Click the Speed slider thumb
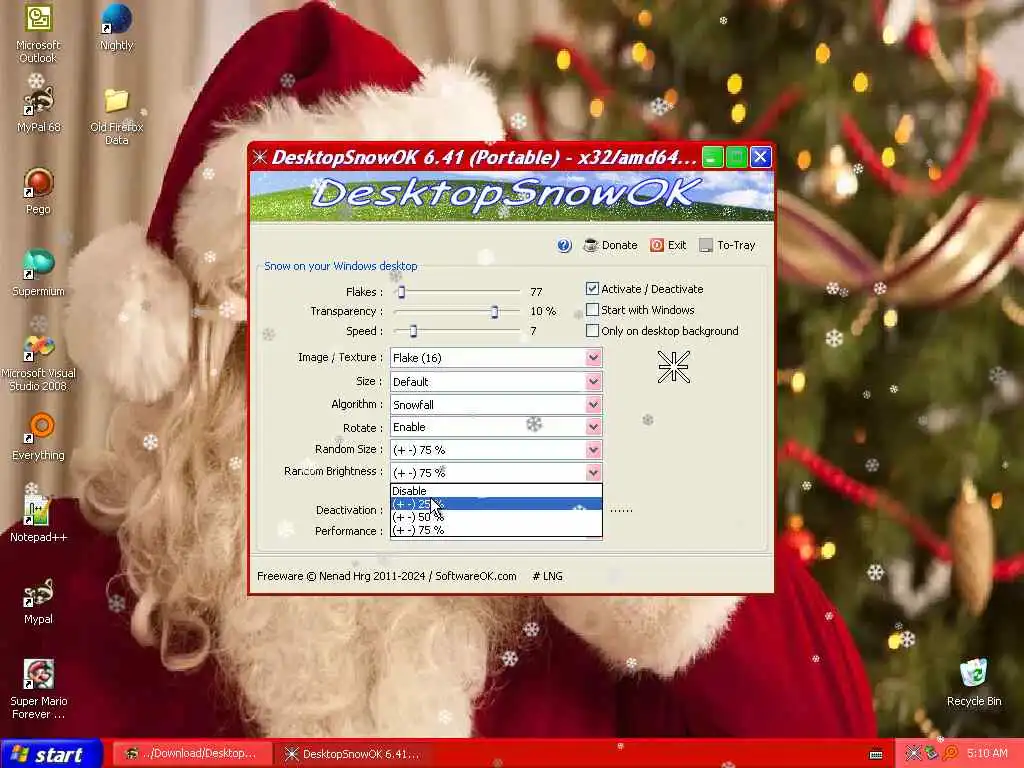Image resolution: width=1024 pixels, height=768 pixels. [413, 331]
